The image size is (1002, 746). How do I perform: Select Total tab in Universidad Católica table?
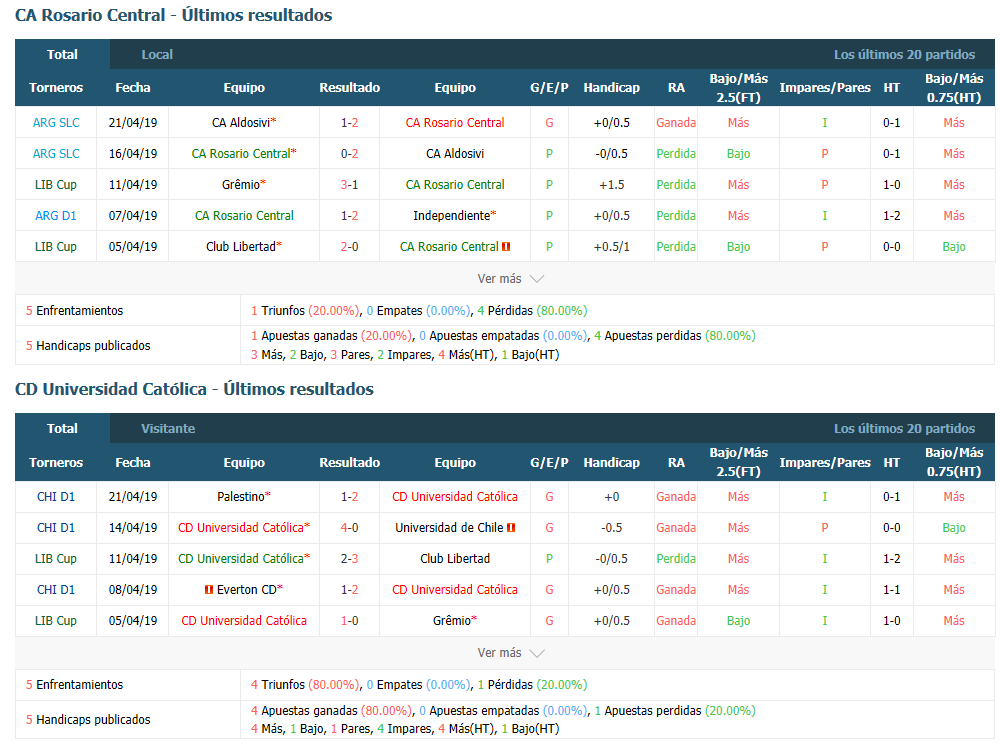pos(63,428)
